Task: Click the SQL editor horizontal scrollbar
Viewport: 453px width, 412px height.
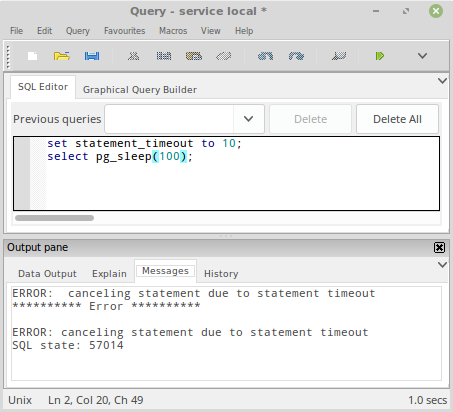Action: pos(54,218)
